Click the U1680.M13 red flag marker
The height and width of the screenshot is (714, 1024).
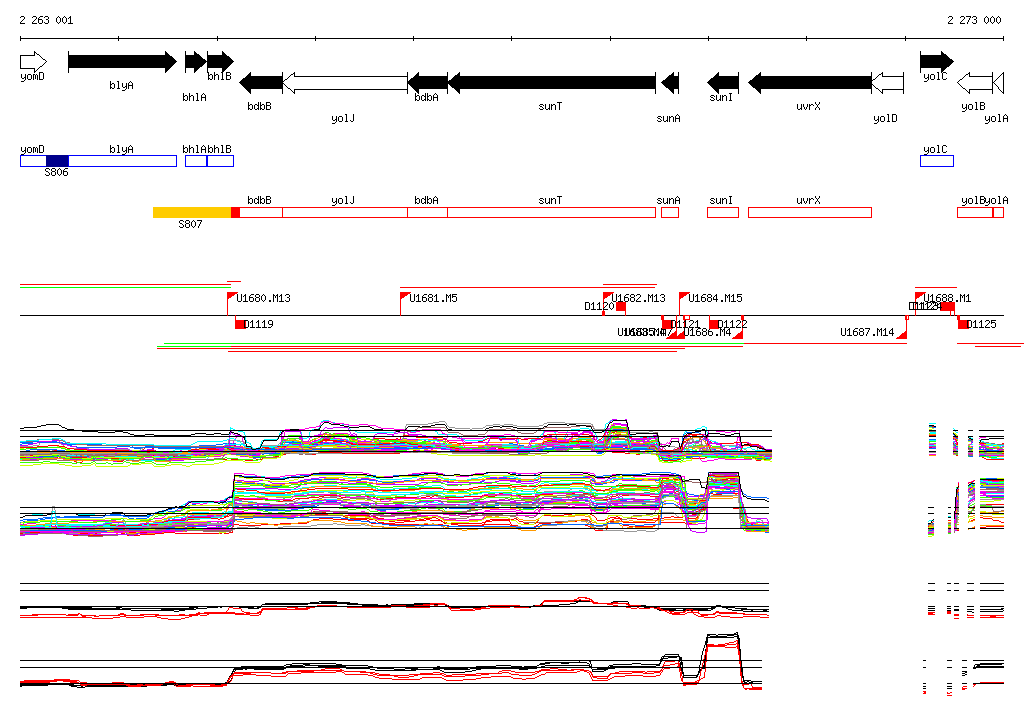tap(232, 298)
